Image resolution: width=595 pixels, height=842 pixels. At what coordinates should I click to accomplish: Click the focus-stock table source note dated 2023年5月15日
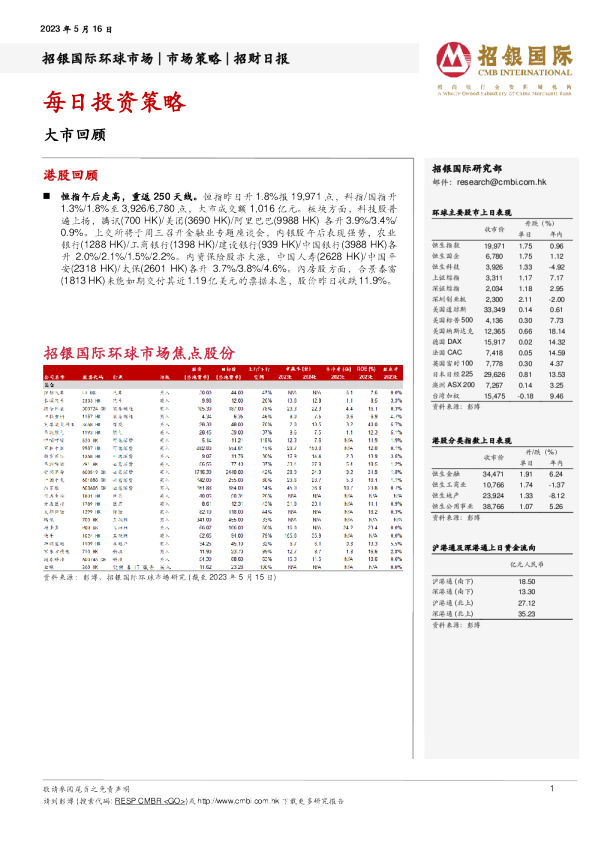160,577
